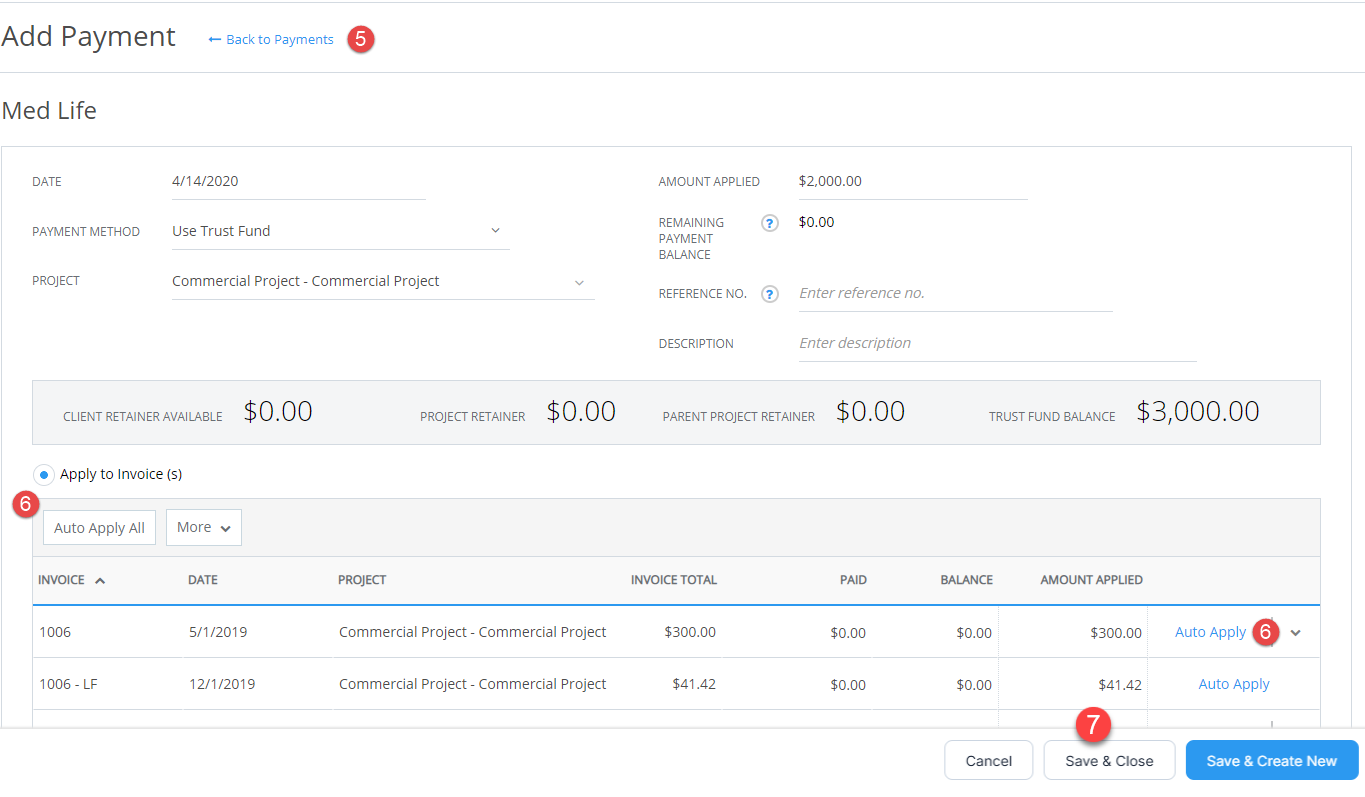Image resolution: width=1365 pixels, height=797 pixels.
Task: Expand the More dropdown button
Action: 204,528
